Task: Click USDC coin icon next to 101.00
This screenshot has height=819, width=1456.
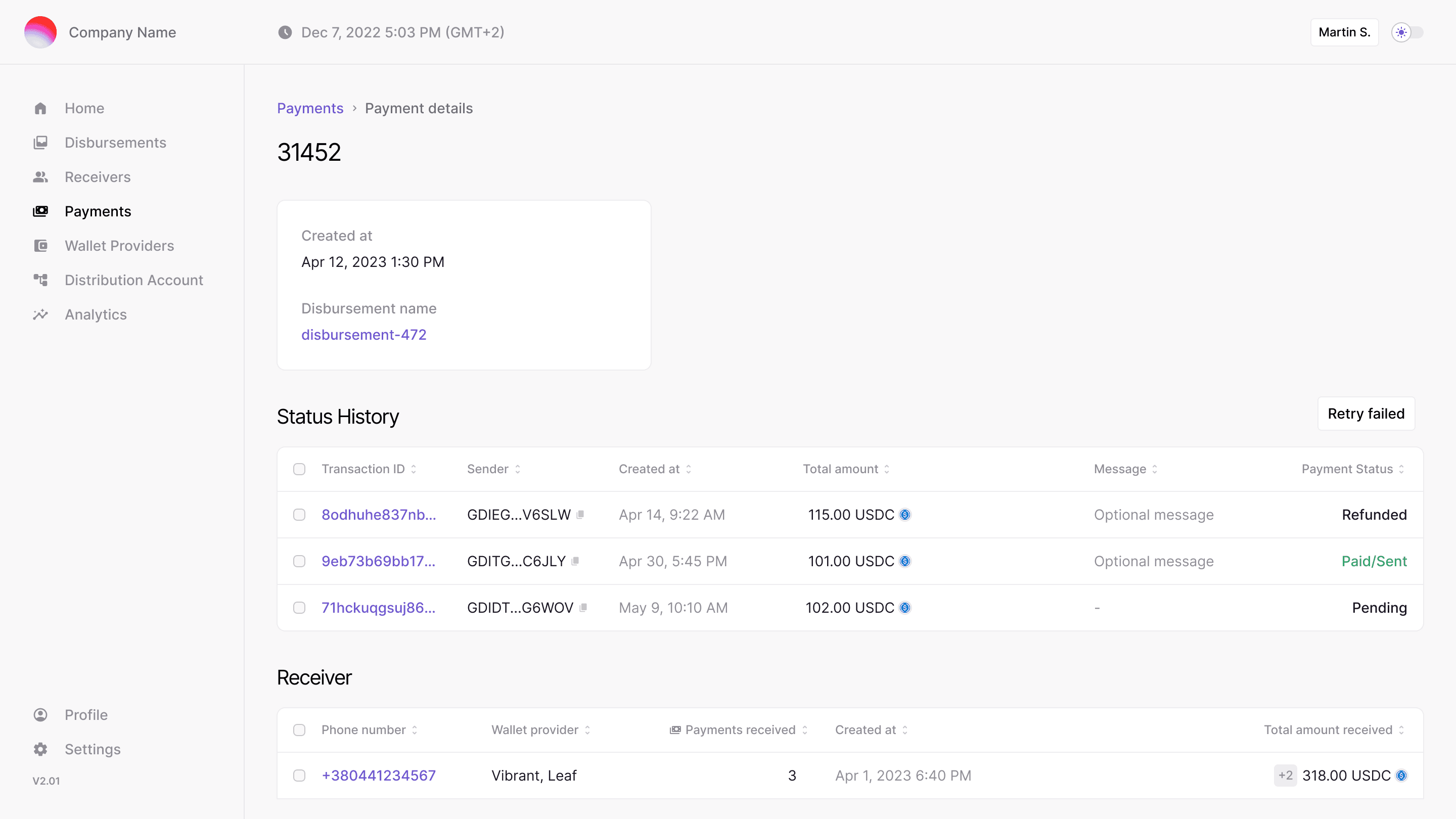Action: pos(905,561)
